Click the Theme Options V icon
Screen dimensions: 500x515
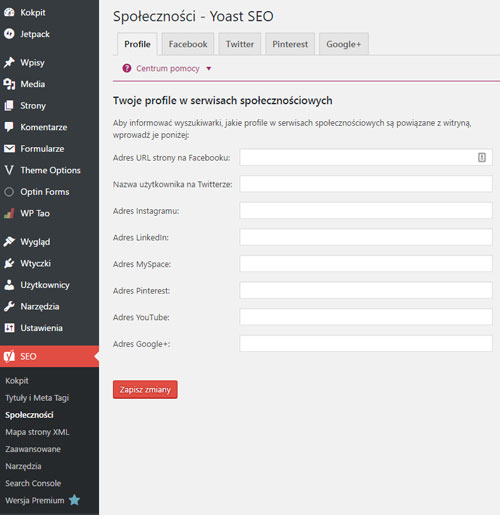tap(9, 170)
